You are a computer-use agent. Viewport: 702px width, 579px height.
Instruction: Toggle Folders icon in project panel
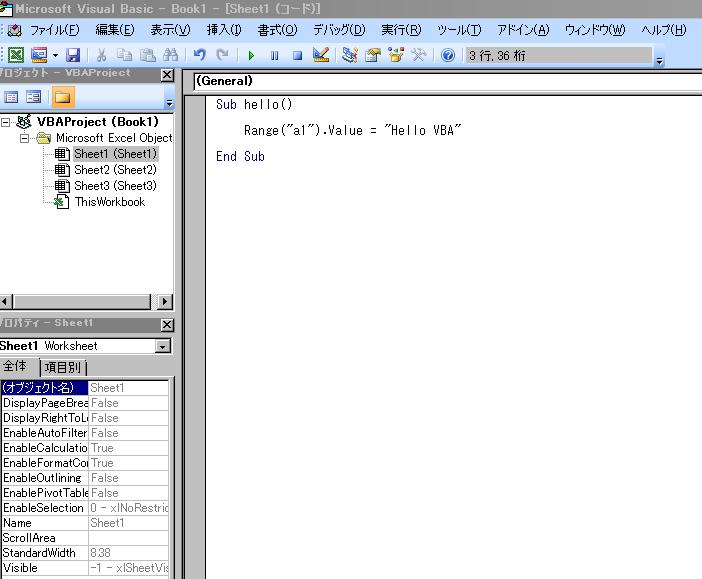coord(63,97)
